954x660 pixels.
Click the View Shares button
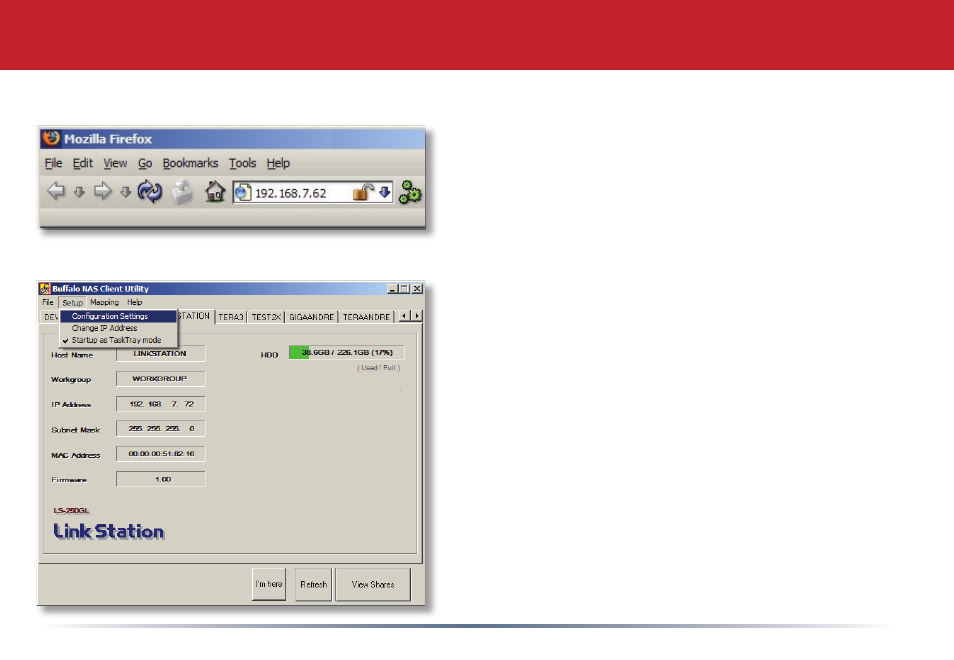[x=373, y=585]
